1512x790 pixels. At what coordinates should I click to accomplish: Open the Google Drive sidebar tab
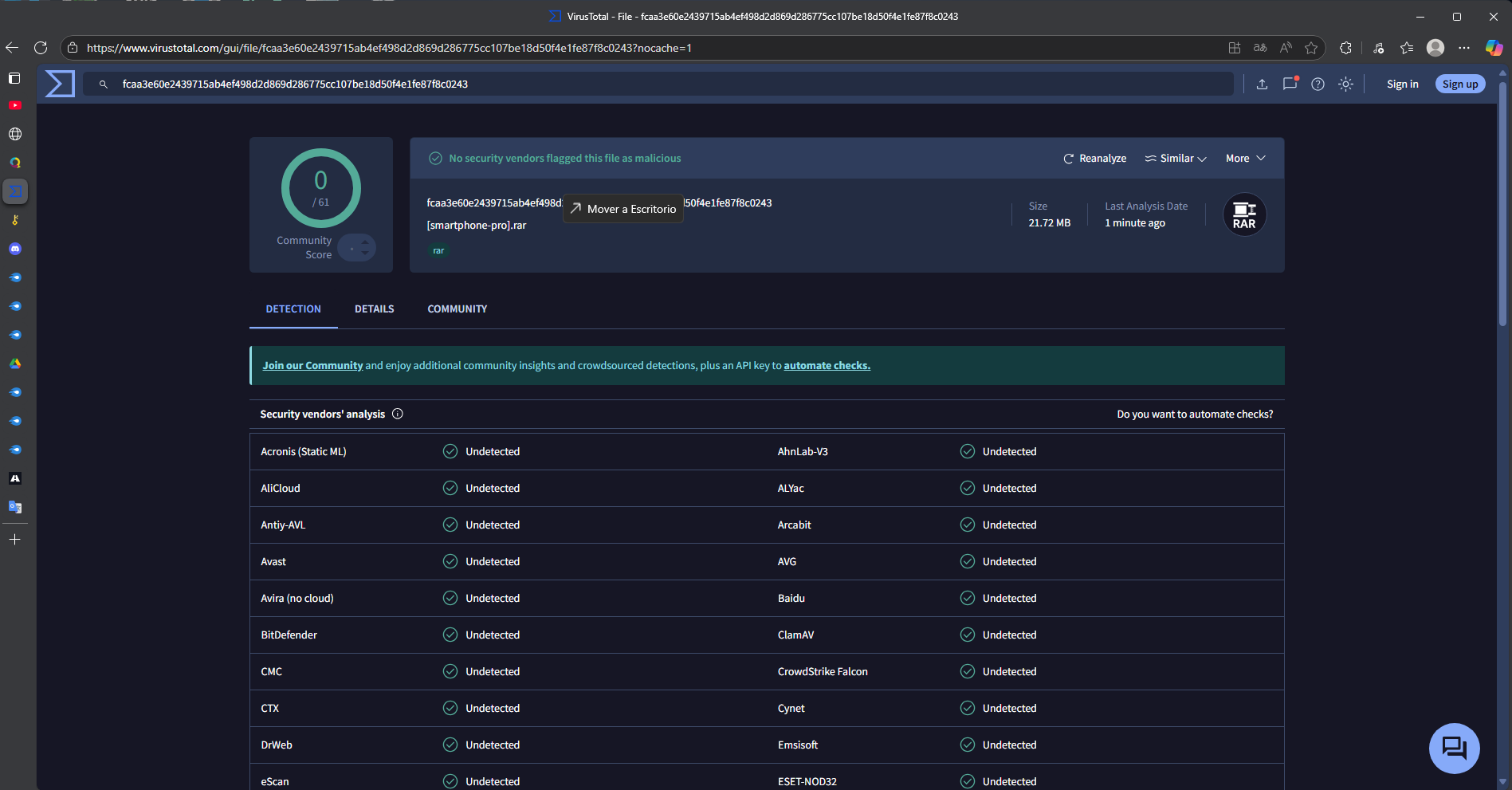15,364
